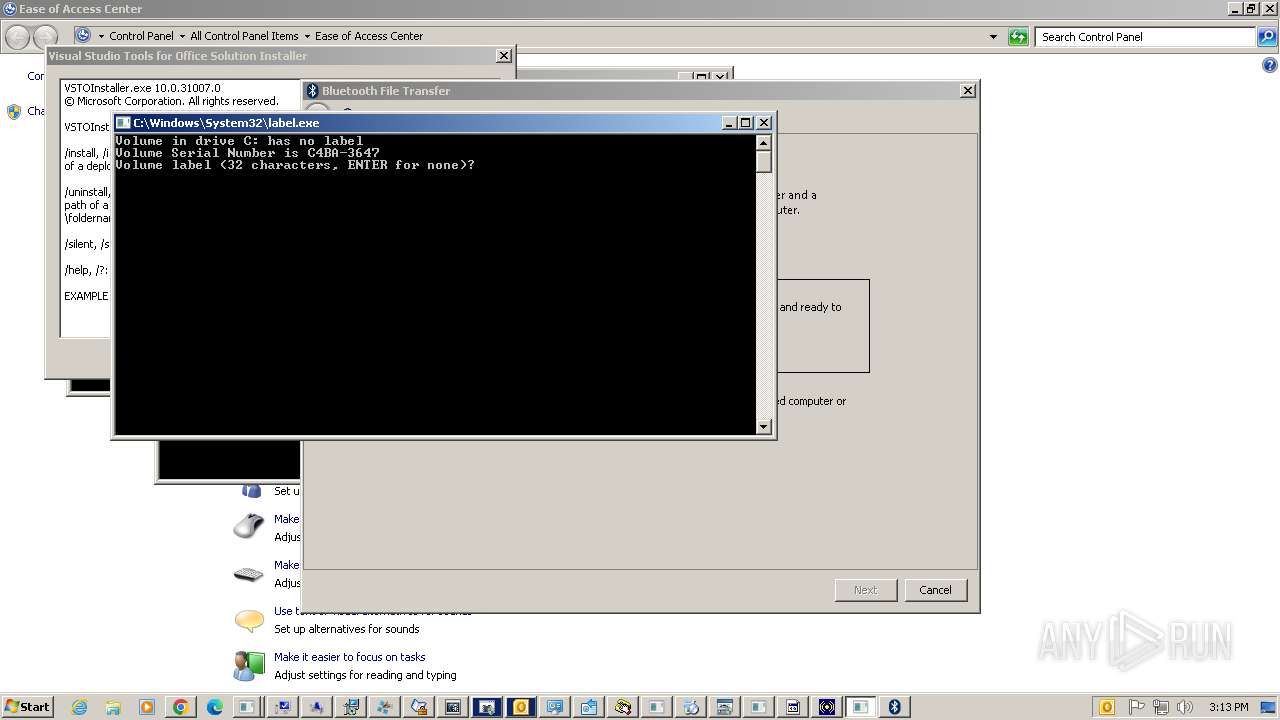1280x720 pixels.
Task: Open 'Make it easier to focus on tasks' link
Action: 350,657
